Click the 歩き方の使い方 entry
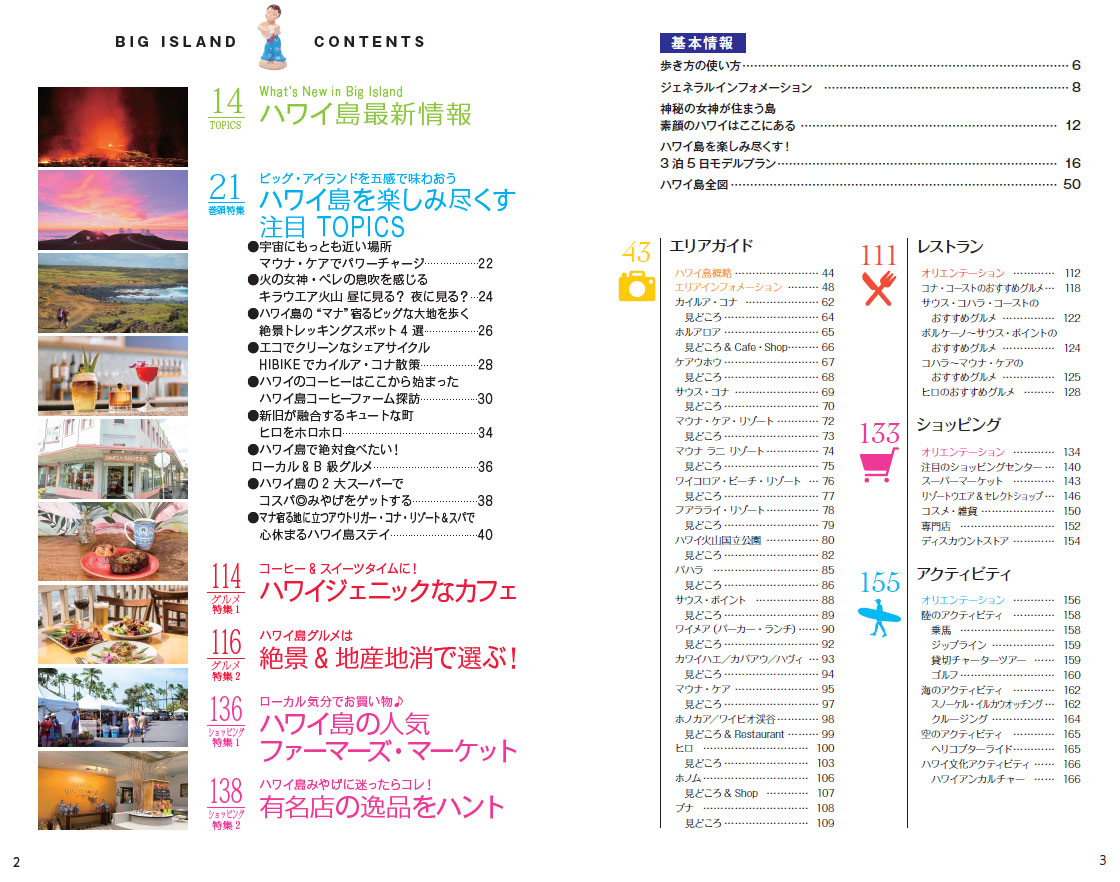The height and width of the screenshot is (882, 1120). click(x=870, y=66)
